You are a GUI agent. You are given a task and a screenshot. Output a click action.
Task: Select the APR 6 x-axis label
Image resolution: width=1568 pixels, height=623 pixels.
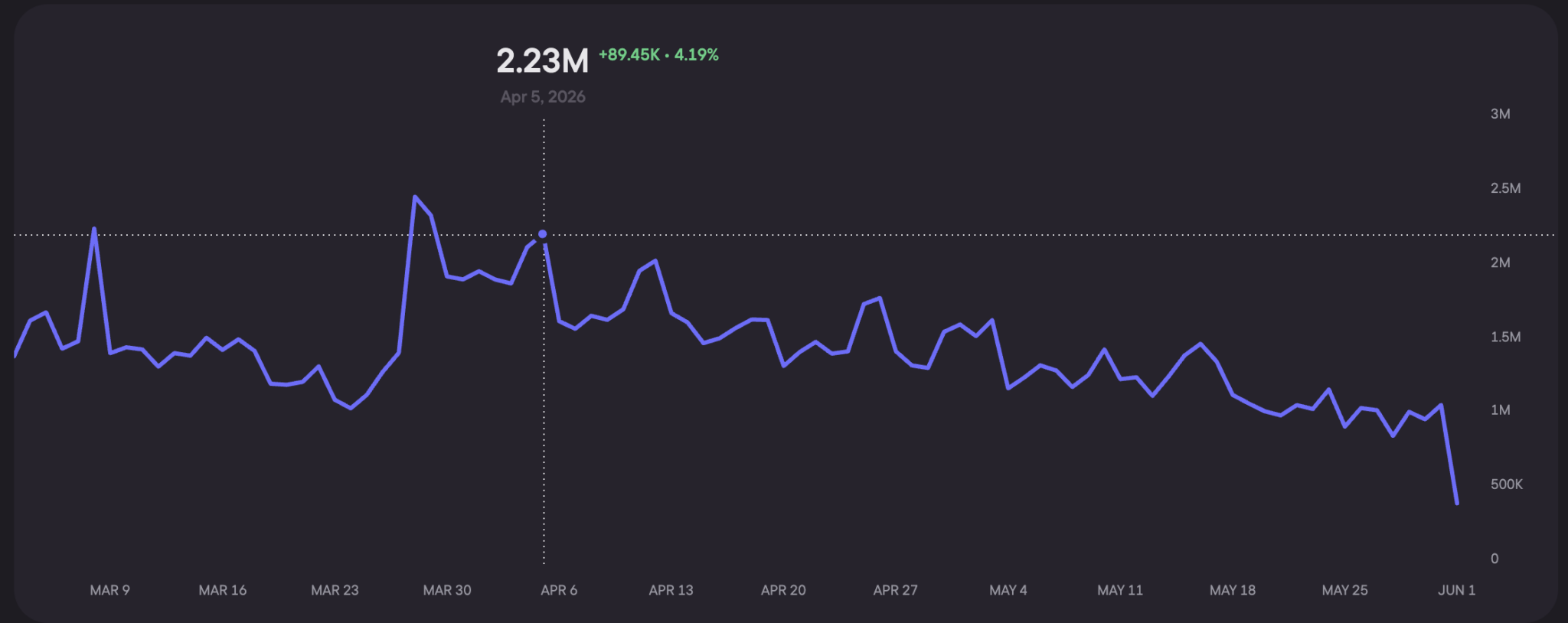point(559,590)
